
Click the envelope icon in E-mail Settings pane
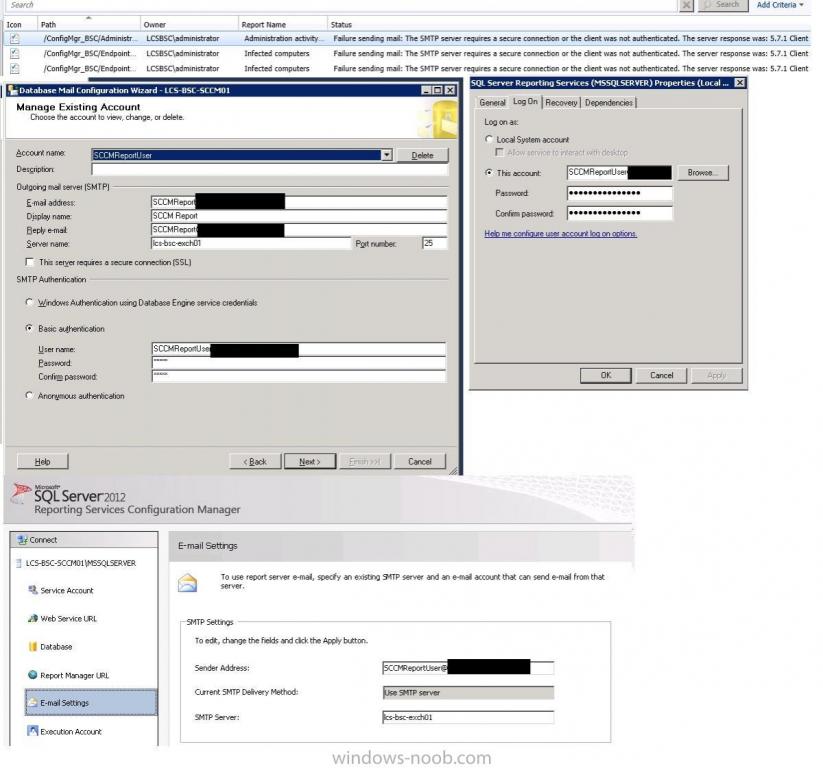[187, 583]
